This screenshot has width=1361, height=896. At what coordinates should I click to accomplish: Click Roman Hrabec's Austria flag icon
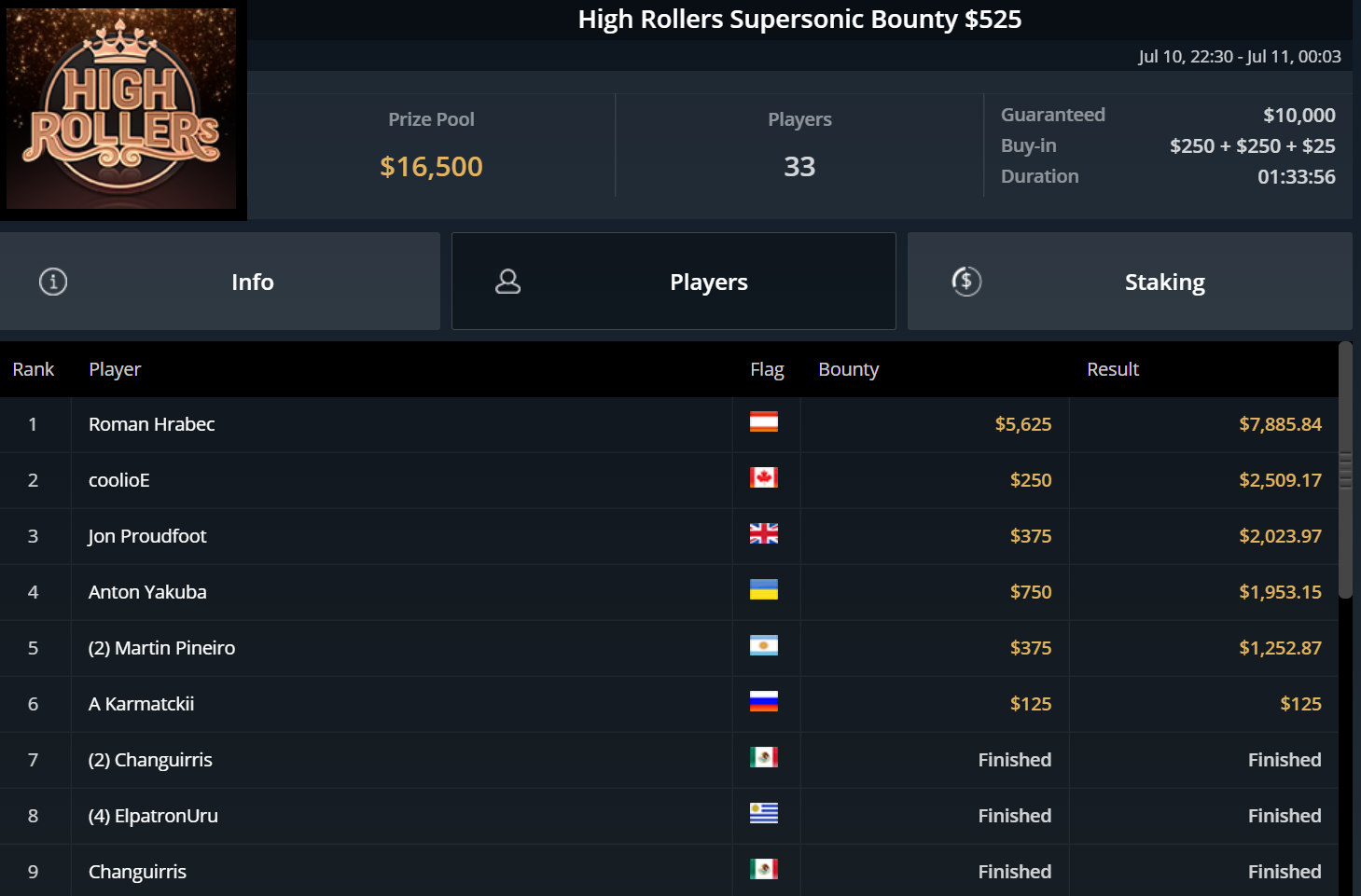coord(763,422)
